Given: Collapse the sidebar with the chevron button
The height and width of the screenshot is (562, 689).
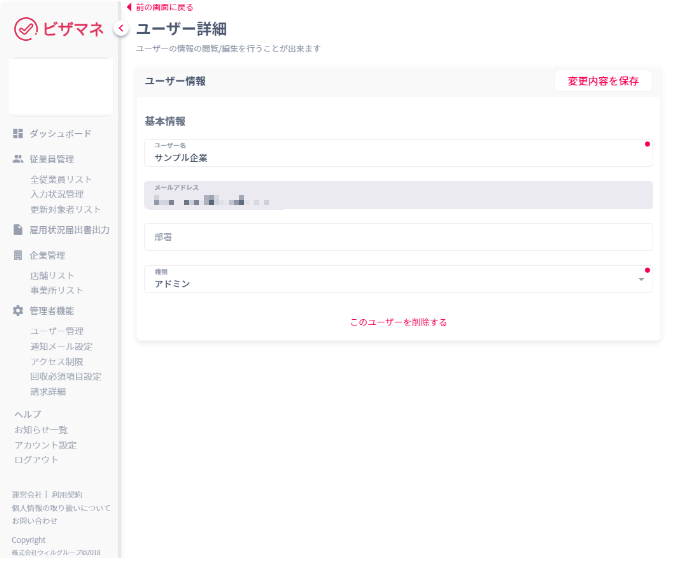Looking at the screenshot, I should pos(120,29).
